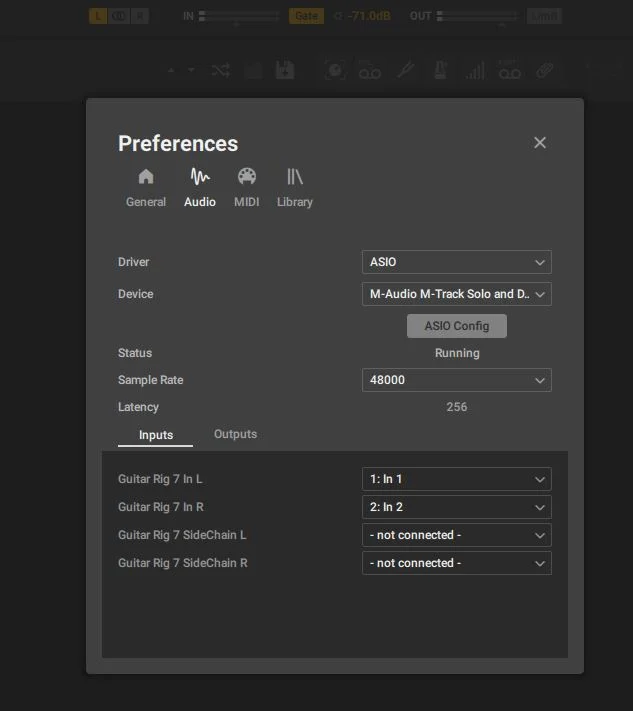Open the Library preferences tab
Viewport: 633px width, 711px height.
tap(295, 187)
